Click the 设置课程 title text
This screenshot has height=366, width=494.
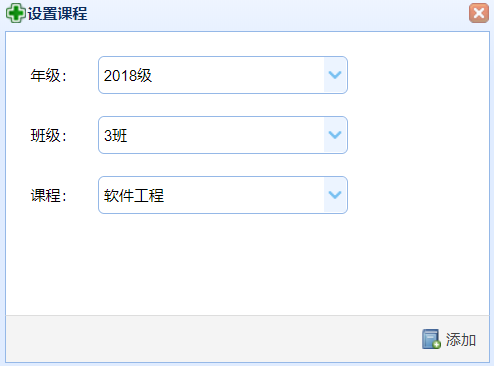[x=57, y=14]
